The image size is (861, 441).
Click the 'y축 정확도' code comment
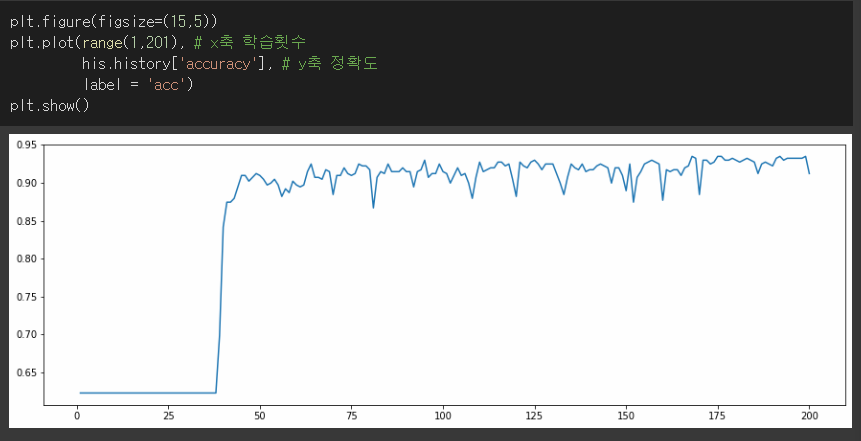pyautogui.click(x=329, y=64)
